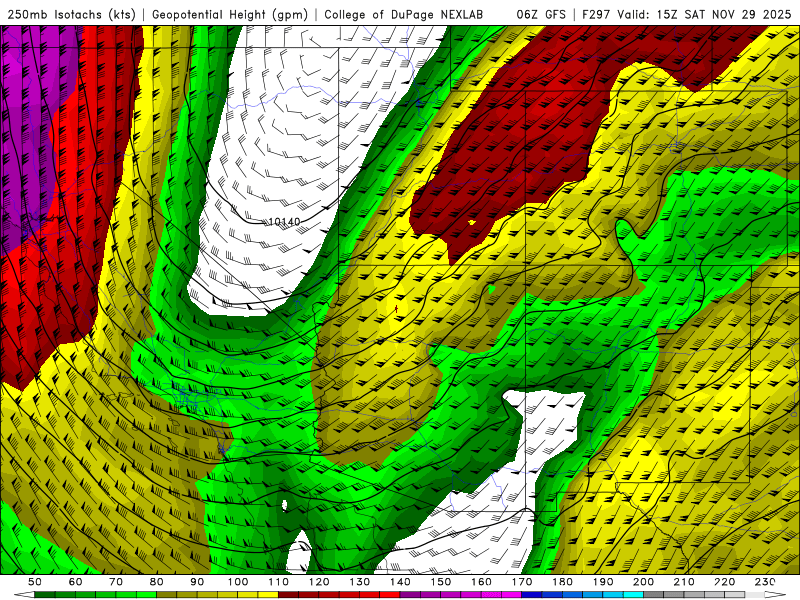Click the right arrow end of colorbar
Viewport: 800px width, 600px height.
pyautogui.click(x=775, y=595)
